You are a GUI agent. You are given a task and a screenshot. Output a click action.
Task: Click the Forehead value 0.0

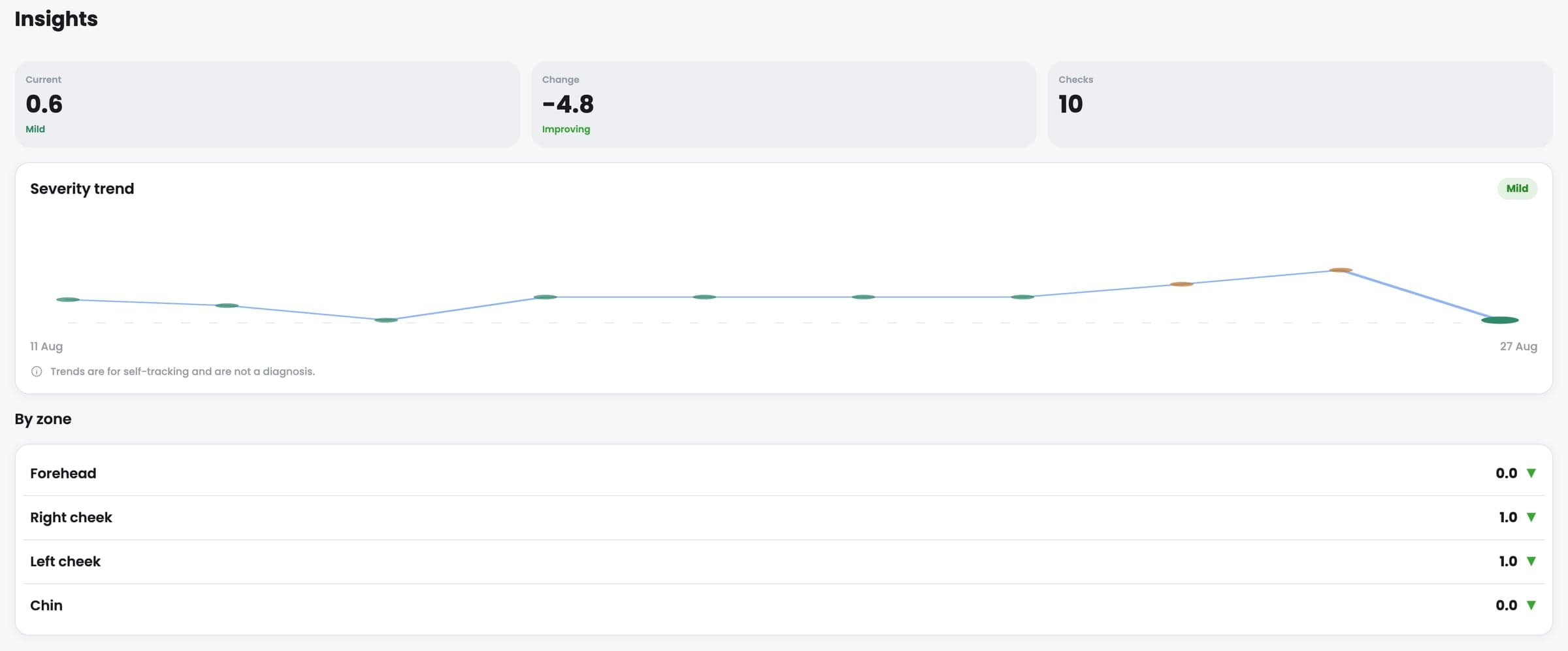(1506, 473)
